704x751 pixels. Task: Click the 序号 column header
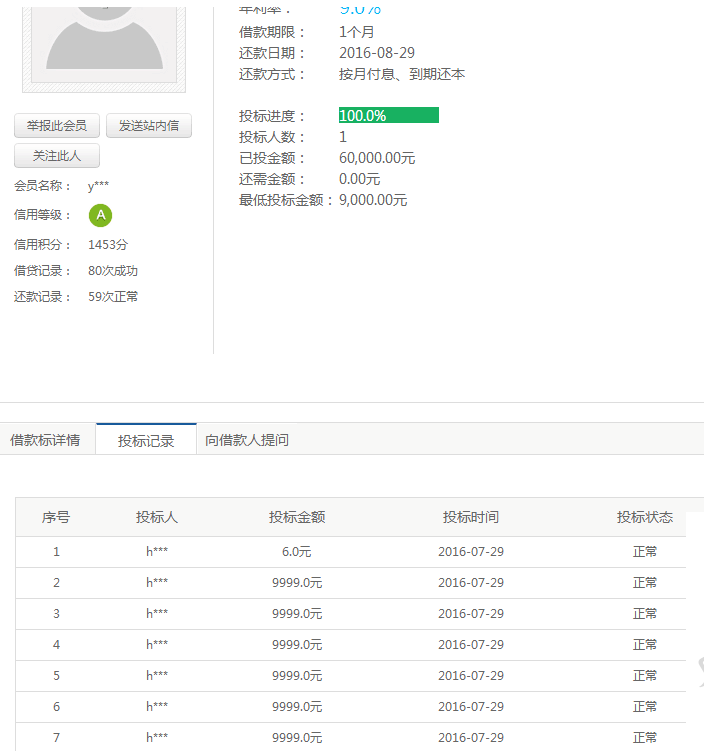(56, 517)
